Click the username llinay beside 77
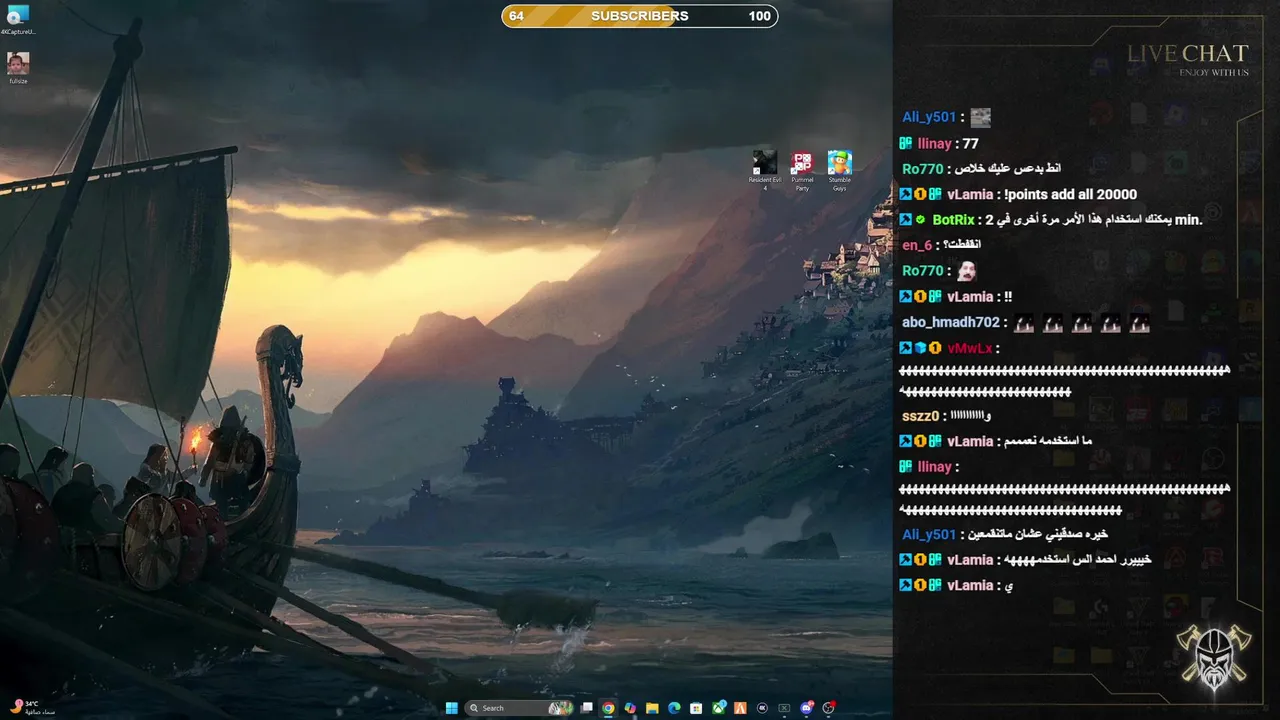 (935, 144)
